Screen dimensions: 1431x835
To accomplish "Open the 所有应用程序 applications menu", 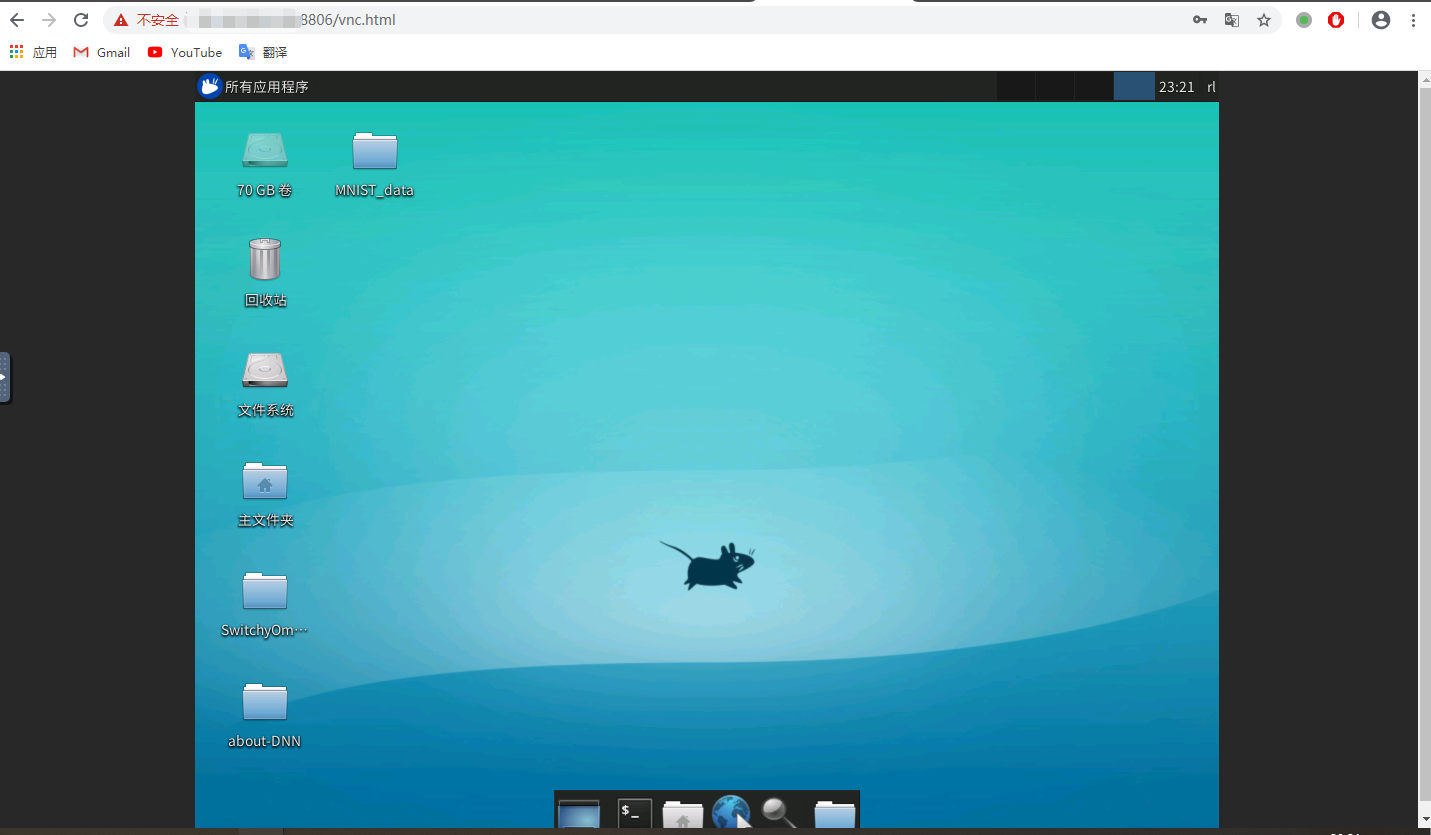I will click(x=254, y=87).
